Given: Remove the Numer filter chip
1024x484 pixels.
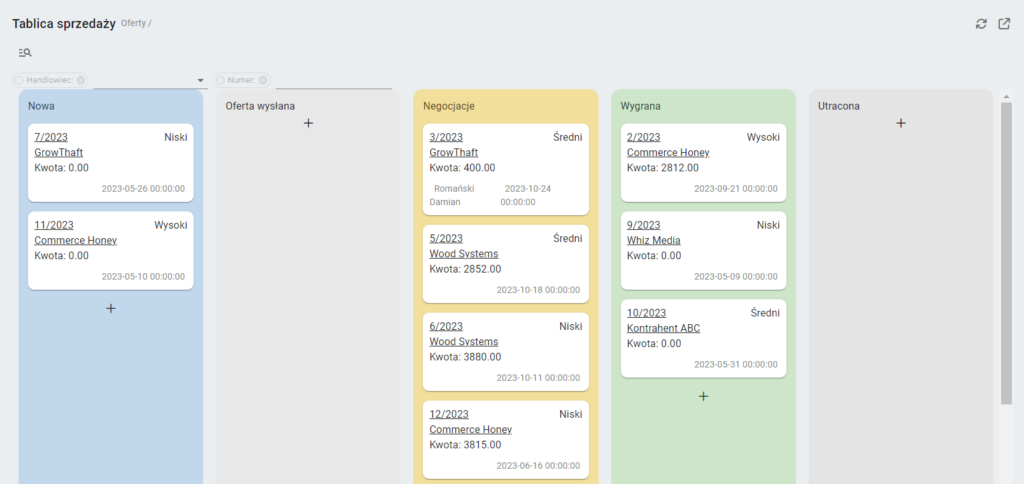Looking at the screenshot, I should [x=263, y=80].
